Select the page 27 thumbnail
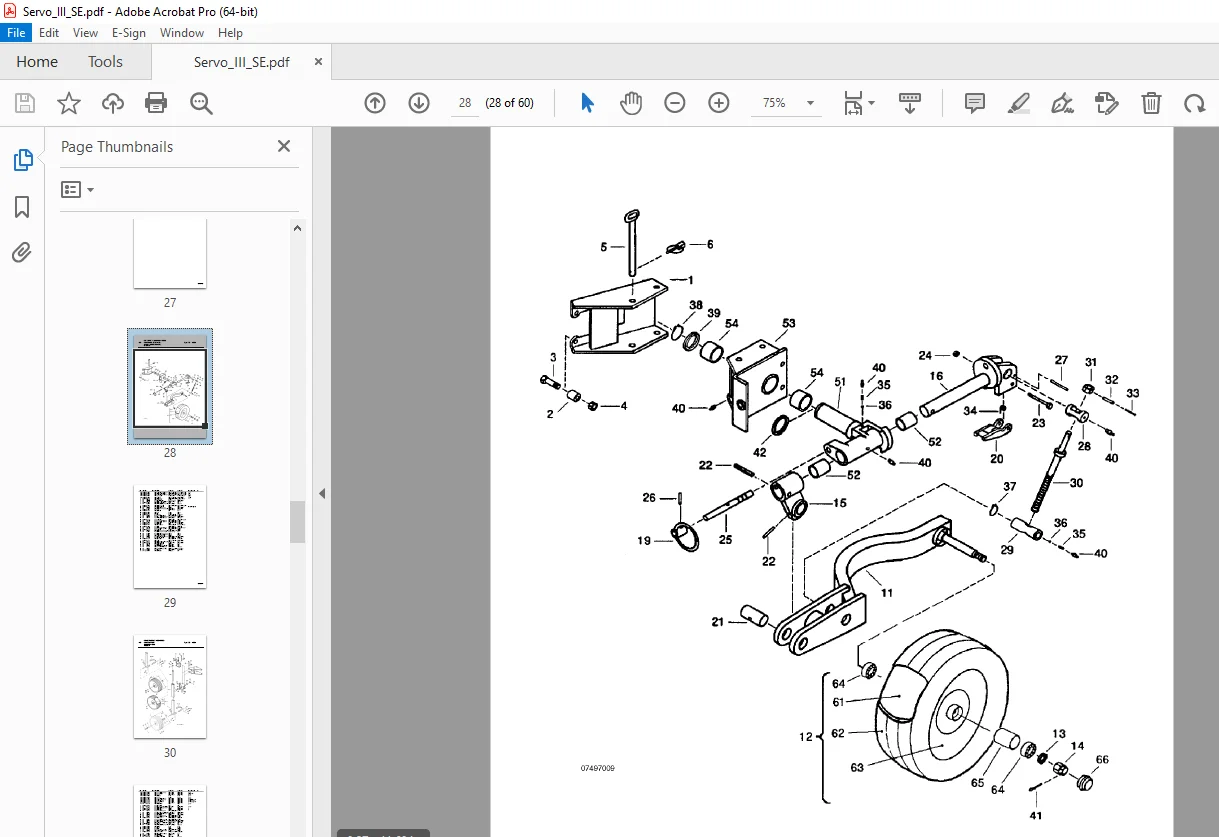 pyautogui.click(x=170, y=254)
